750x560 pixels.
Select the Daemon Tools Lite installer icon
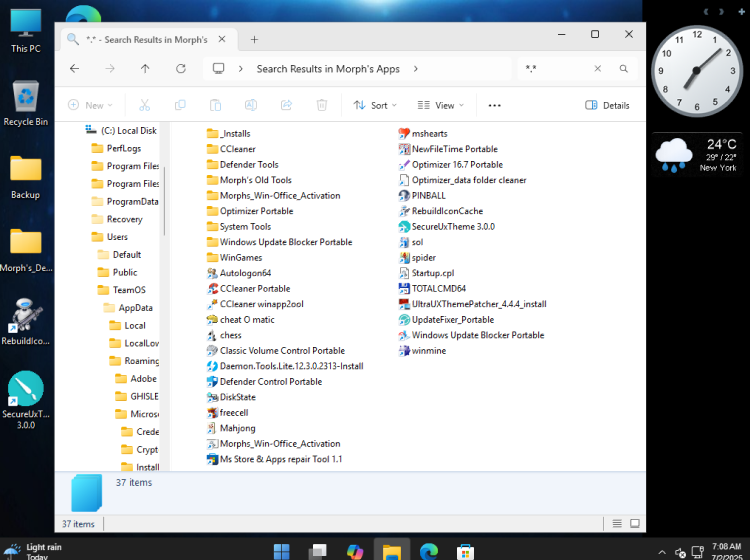click(212, 366)
